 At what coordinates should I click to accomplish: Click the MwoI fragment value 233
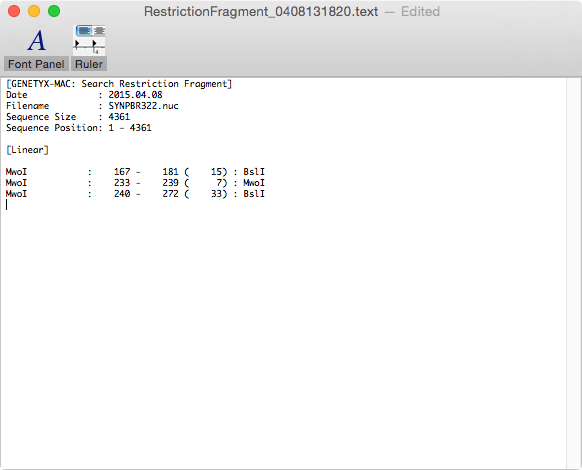[x=122, y=183]
